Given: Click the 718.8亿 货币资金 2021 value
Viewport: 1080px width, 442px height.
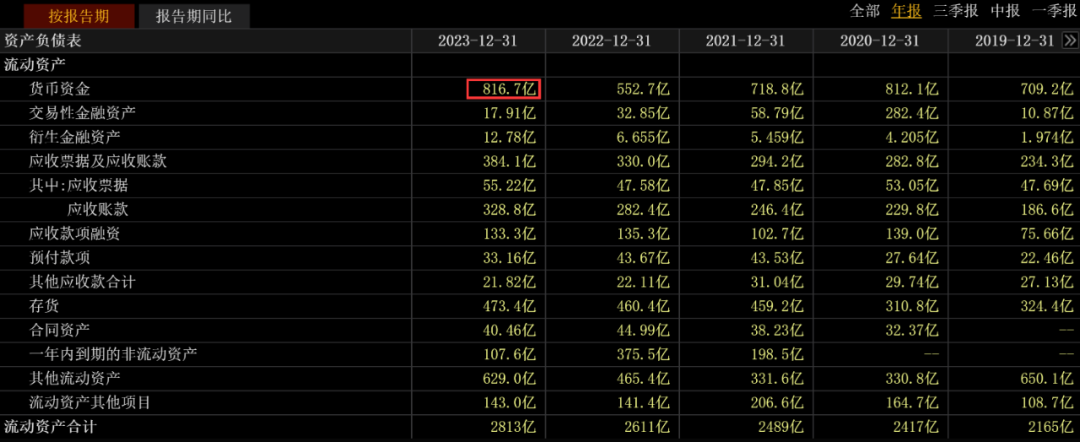Looking at the screenshot, I should 777,90.
